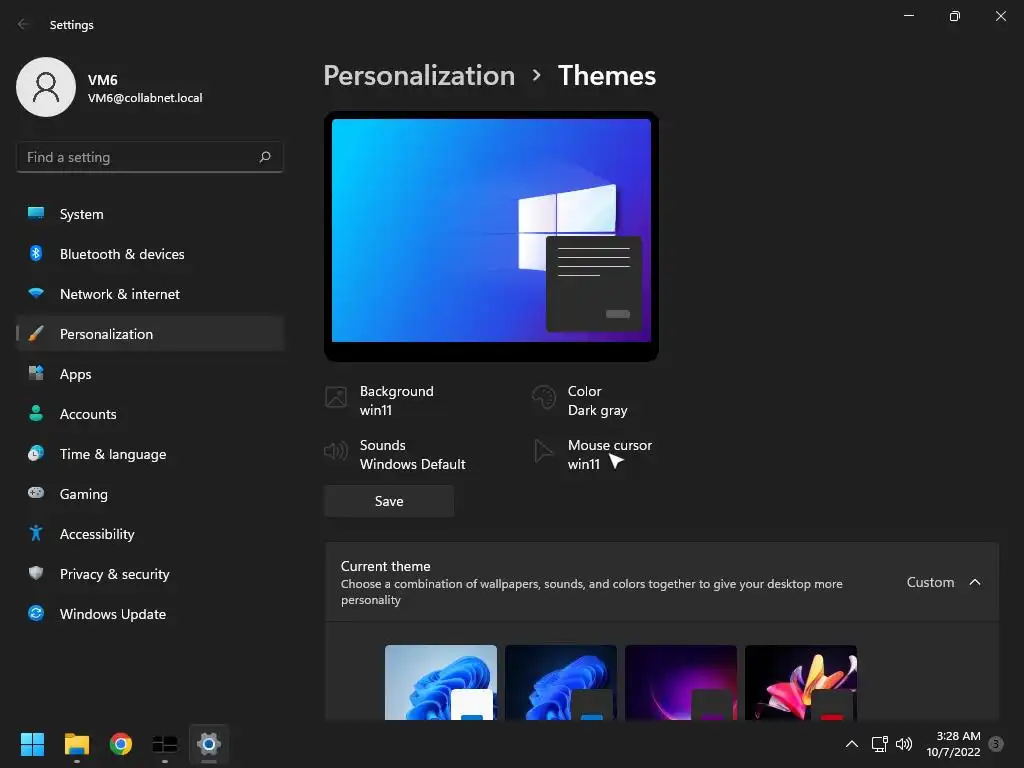Image resolution: width=1024 pixels, height=768 pixels.
Task: Open Color Dark gray setting
Action: point(580,400)
